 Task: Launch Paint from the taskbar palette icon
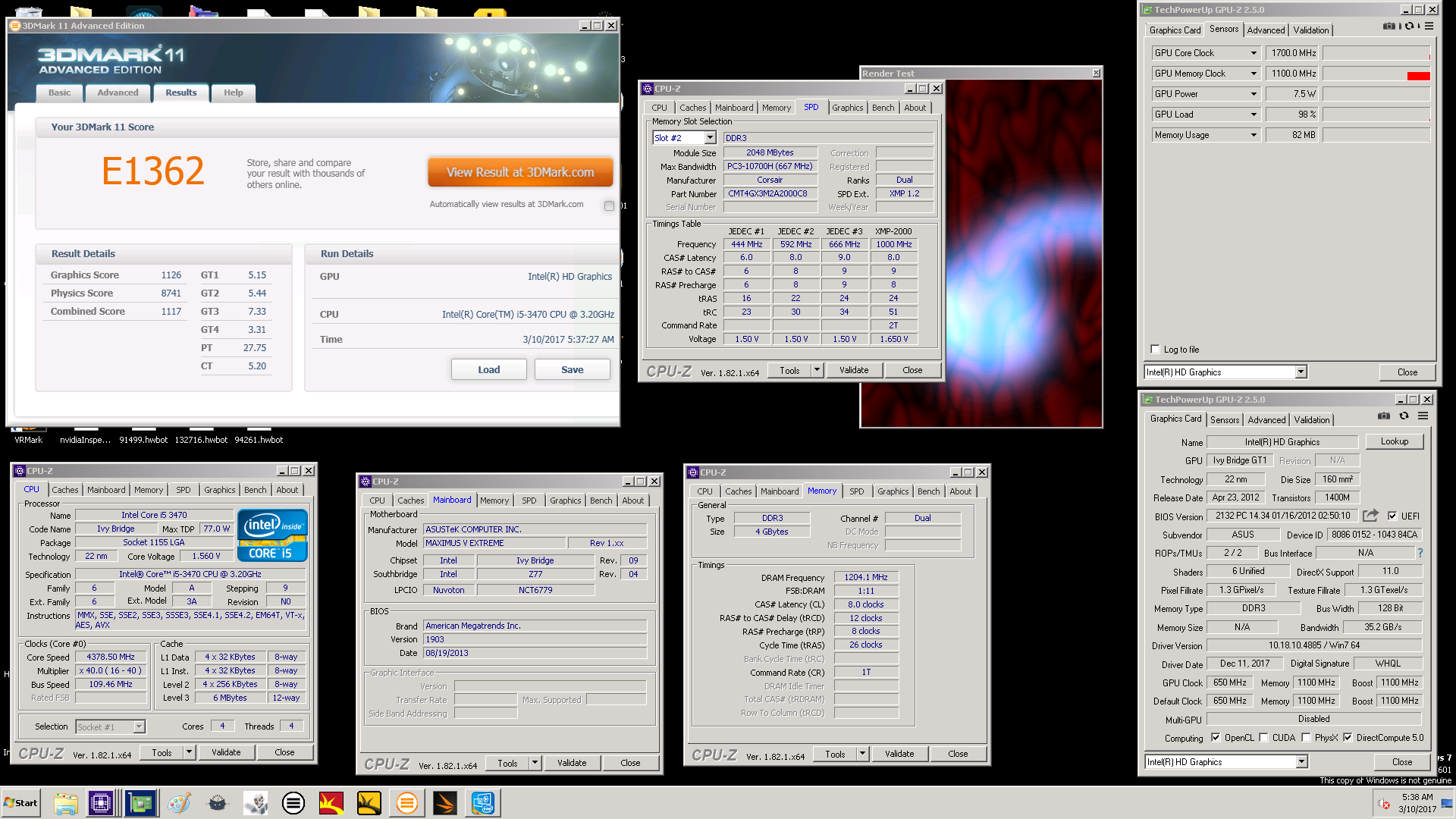coord(179,803)
